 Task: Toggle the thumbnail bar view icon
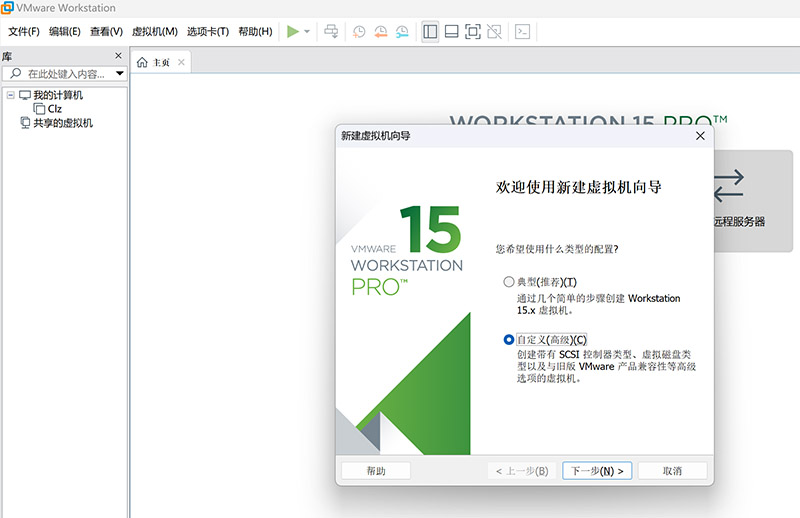coord(452,32)
